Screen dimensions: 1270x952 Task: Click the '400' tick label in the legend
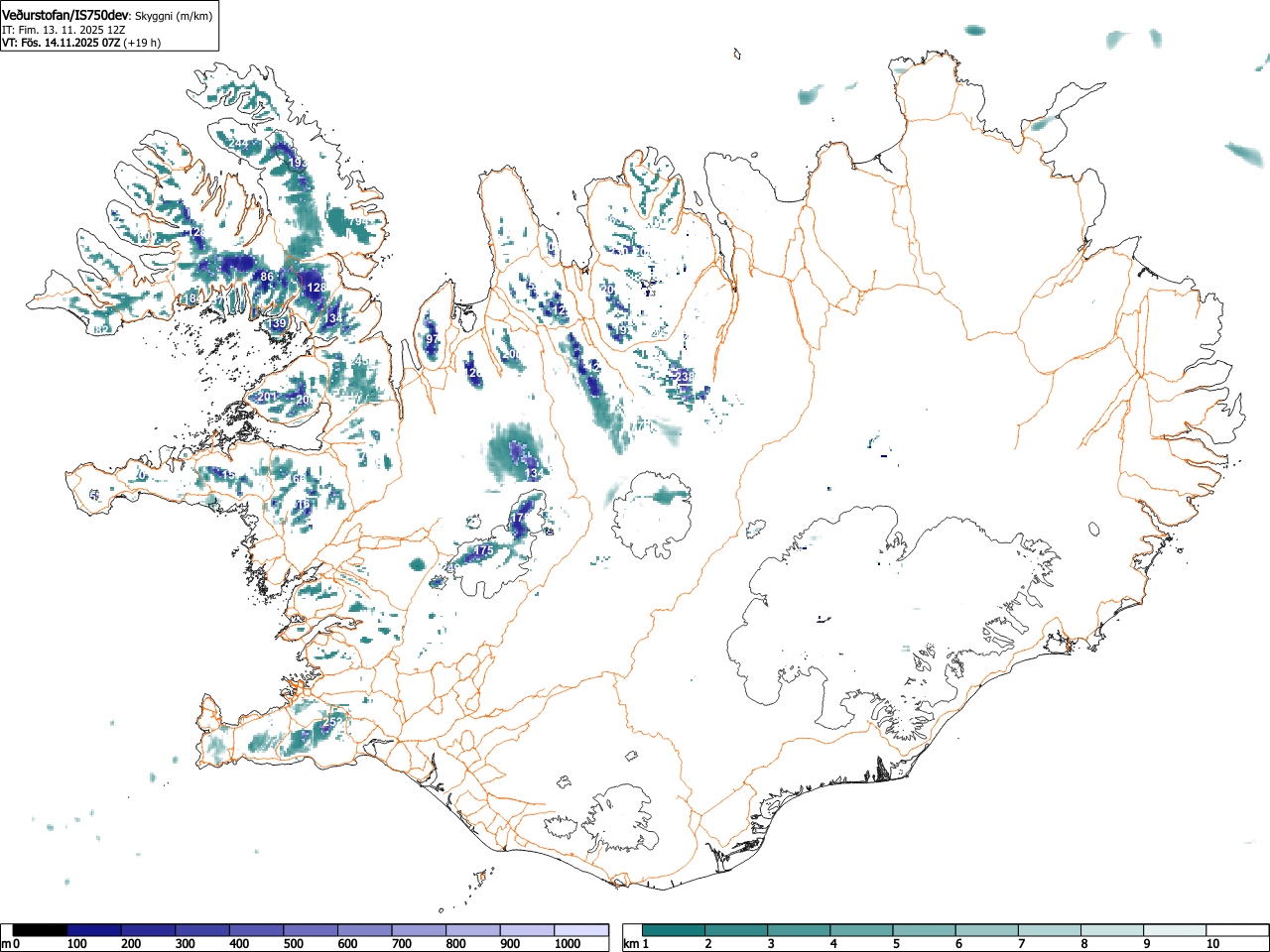click(239, 944)
